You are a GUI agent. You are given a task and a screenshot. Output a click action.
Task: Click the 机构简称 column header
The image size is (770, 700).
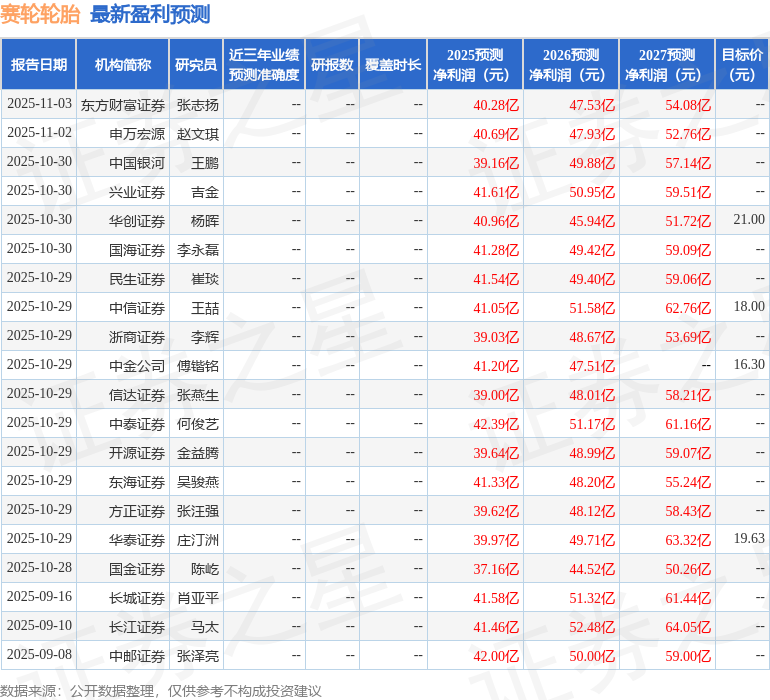coord(123,65)
